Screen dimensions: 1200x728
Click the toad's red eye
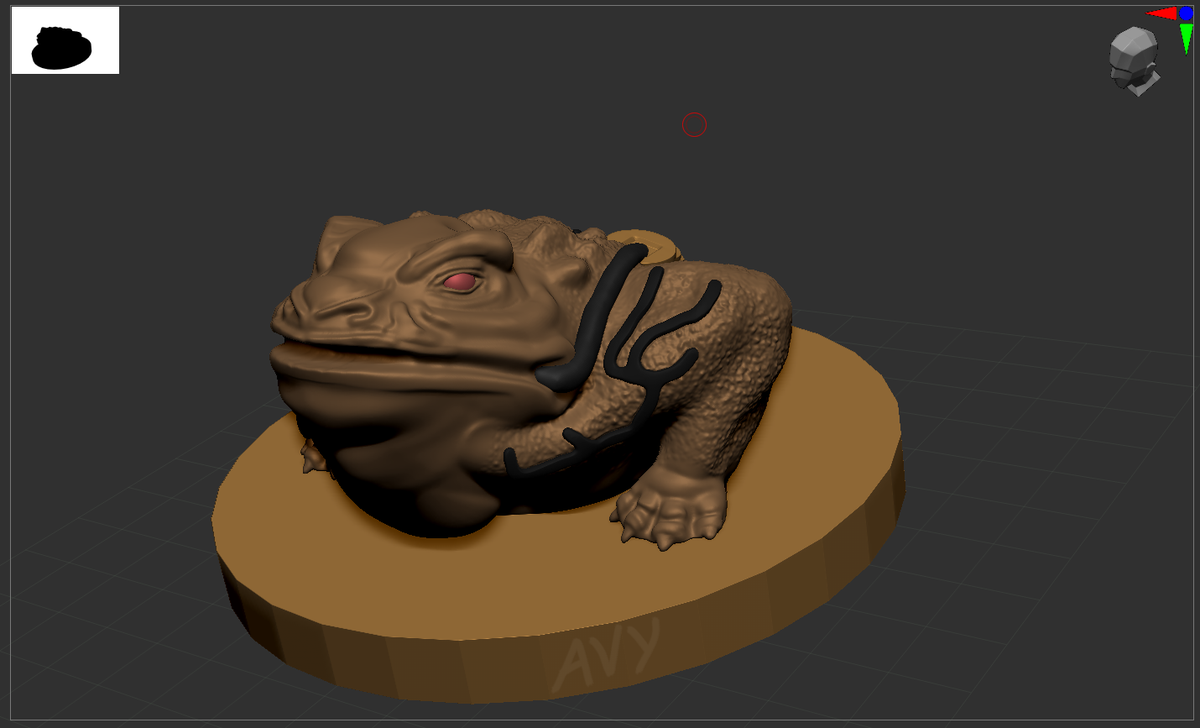459,283
